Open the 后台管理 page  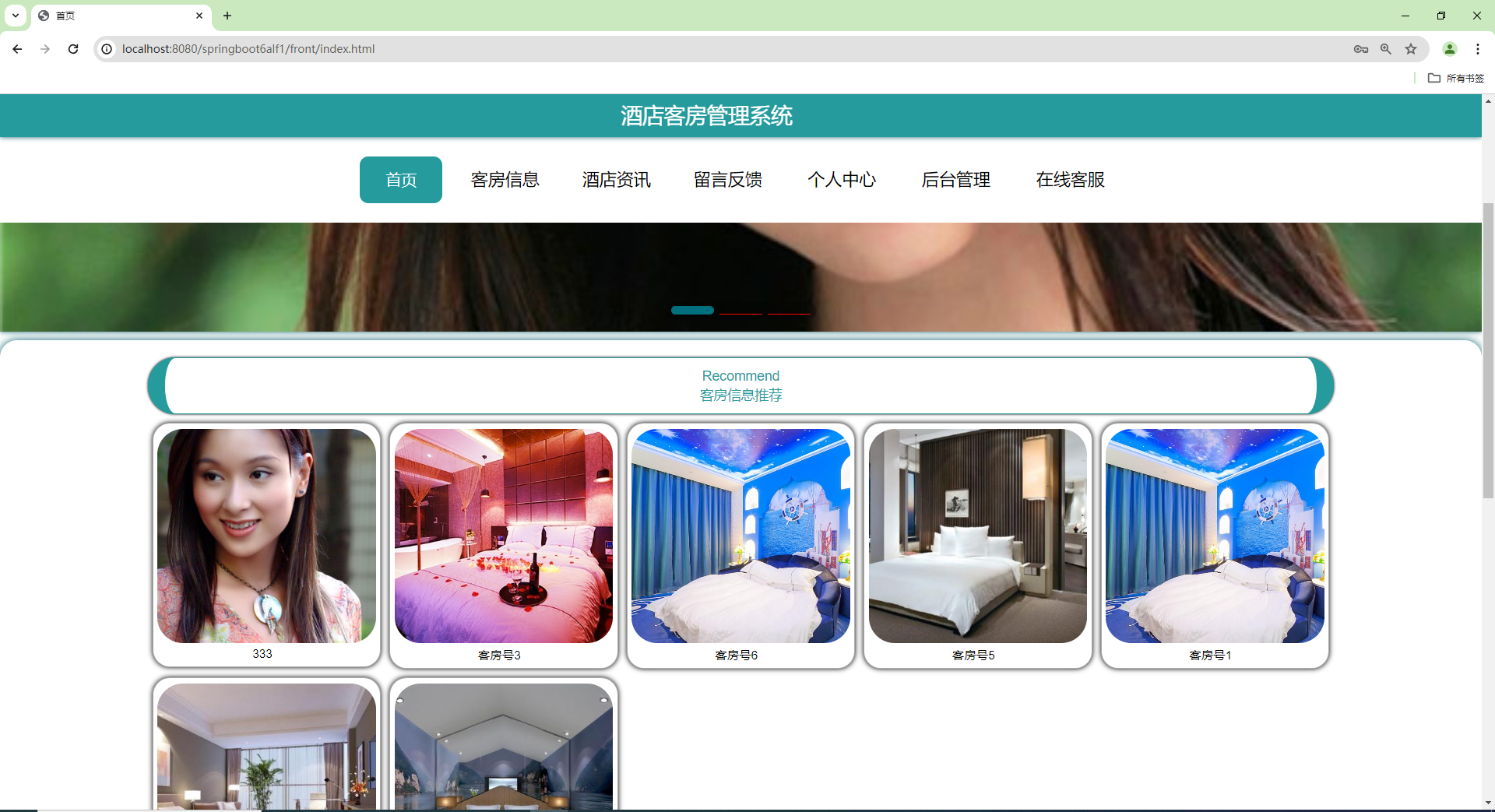click(x=955, y=180)
